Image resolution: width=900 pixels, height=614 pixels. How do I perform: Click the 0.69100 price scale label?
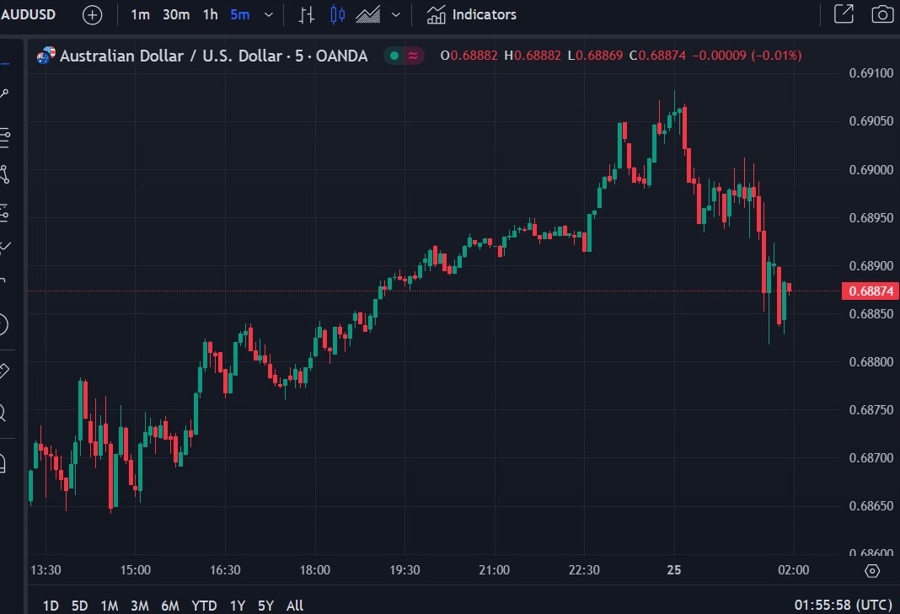(871, 73)
